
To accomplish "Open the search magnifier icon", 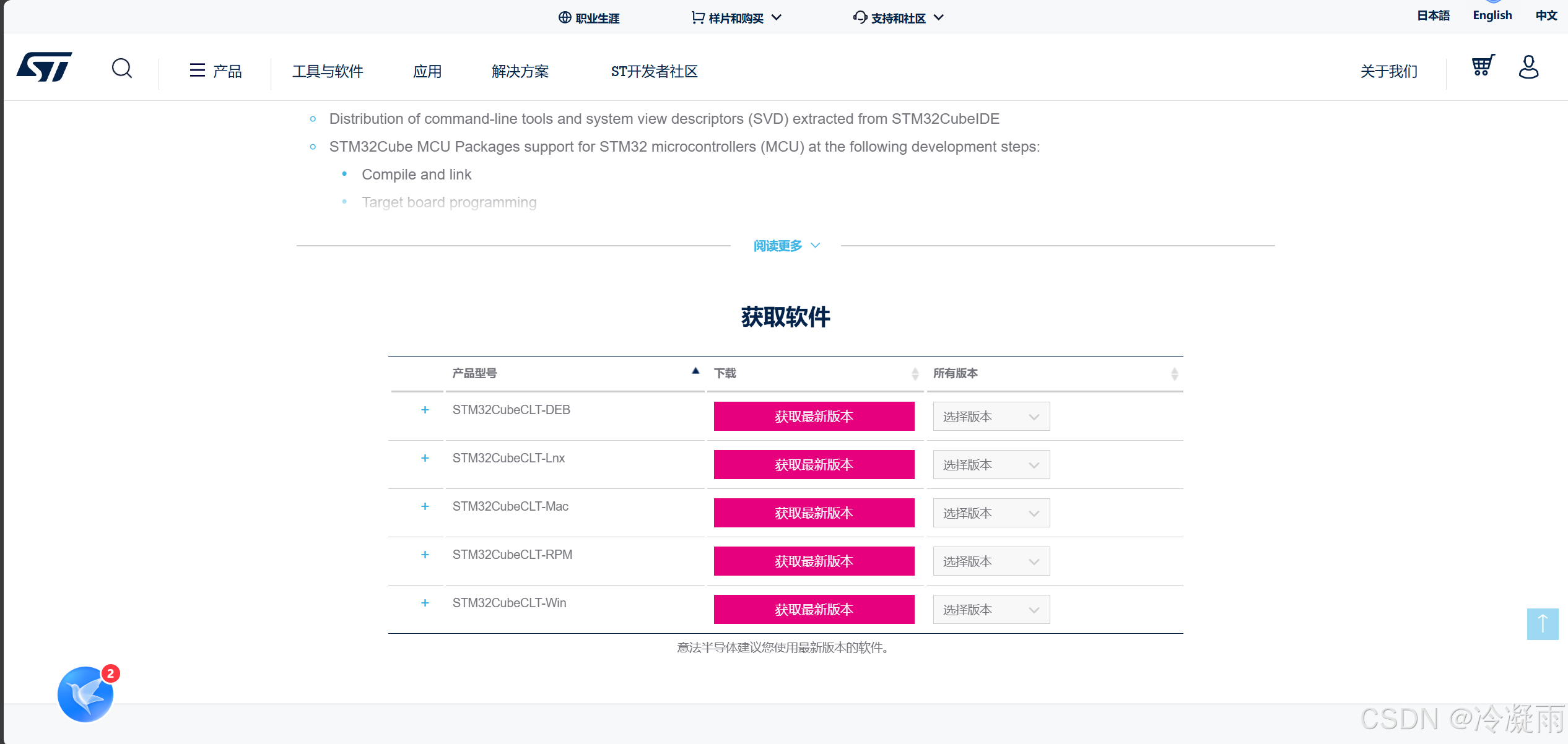I will point(122,68).
